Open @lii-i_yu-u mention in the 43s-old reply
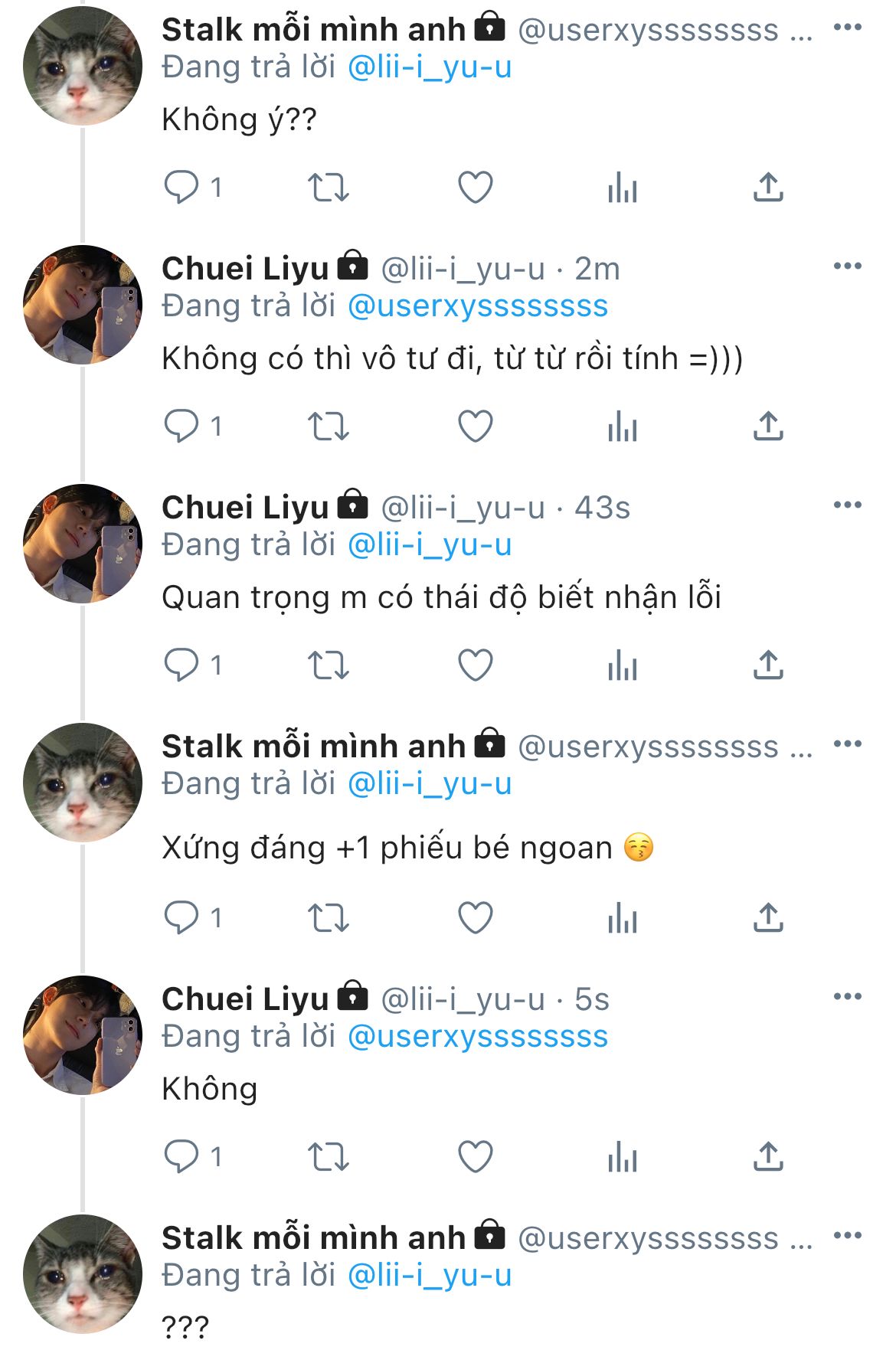Viewport: 896px width, 1350px height. click(x=430, y=545)
